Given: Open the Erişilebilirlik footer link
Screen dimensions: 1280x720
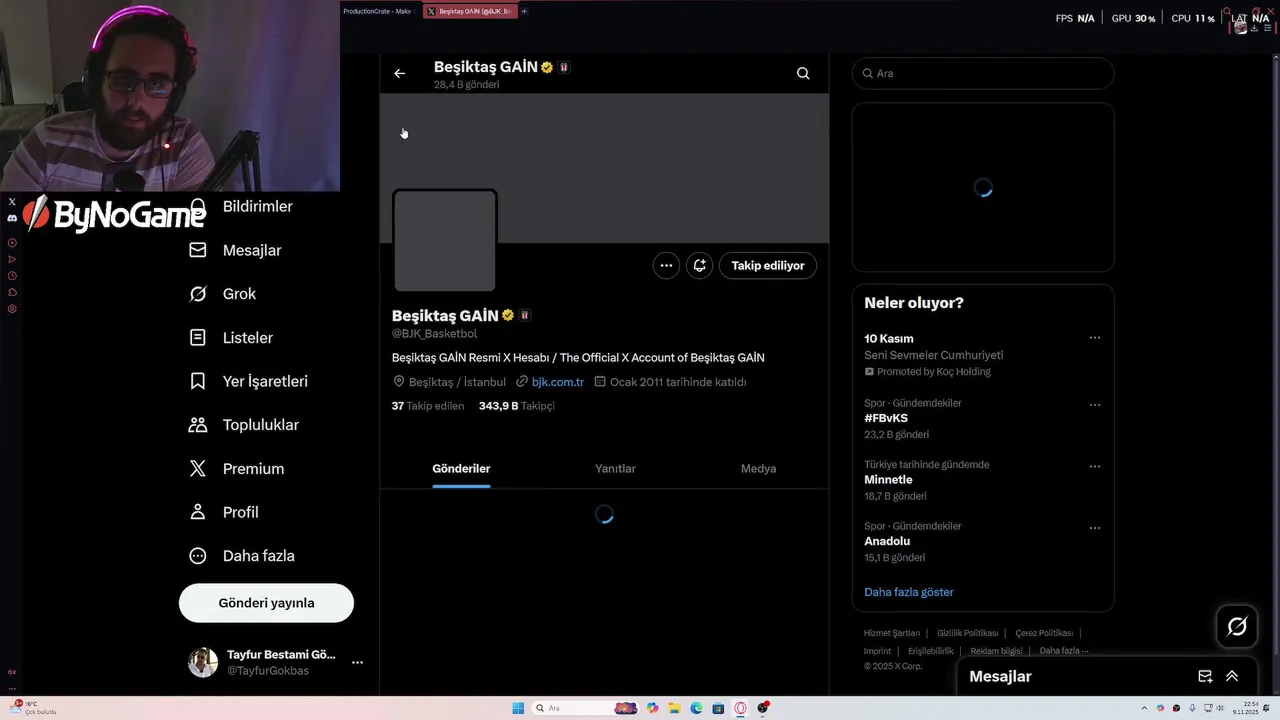Looking at the screenshot, I should [x=931, y=651].
